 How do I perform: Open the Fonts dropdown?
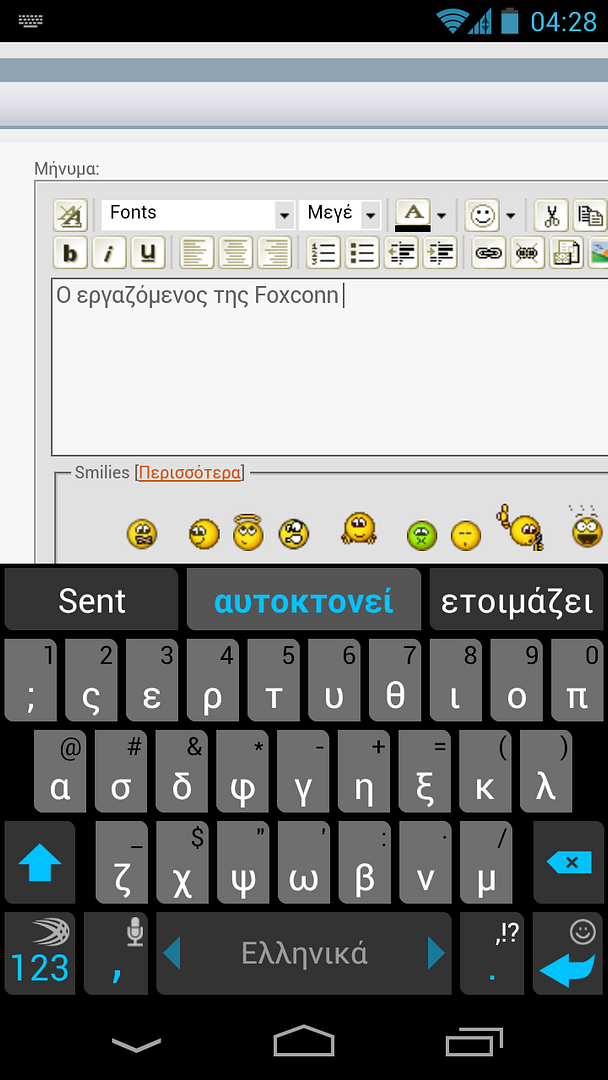(x=198, y=215)
